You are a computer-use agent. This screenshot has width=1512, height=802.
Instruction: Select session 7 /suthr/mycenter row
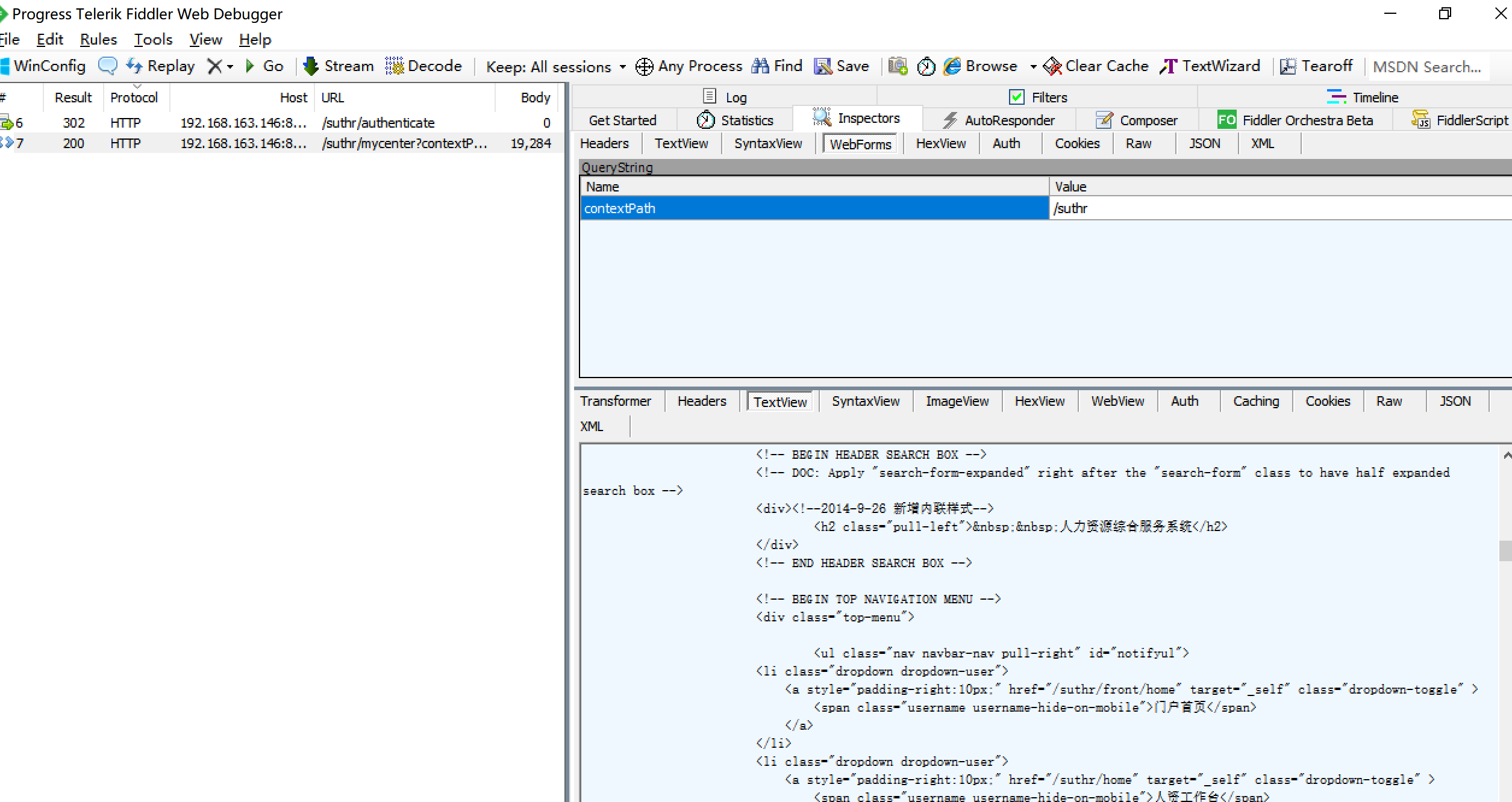(281, 143)
